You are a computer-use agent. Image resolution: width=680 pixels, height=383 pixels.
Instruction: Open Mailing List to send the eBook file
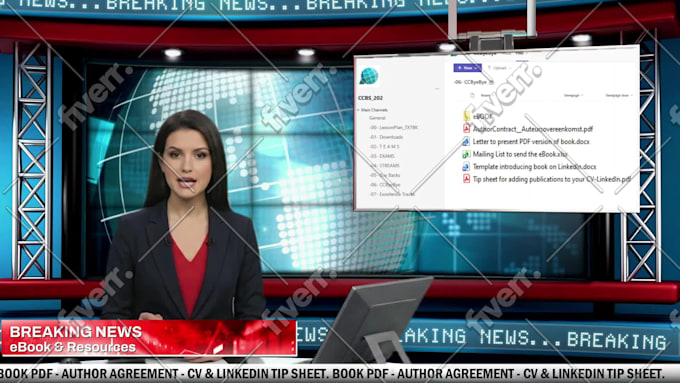coord(520,154)
